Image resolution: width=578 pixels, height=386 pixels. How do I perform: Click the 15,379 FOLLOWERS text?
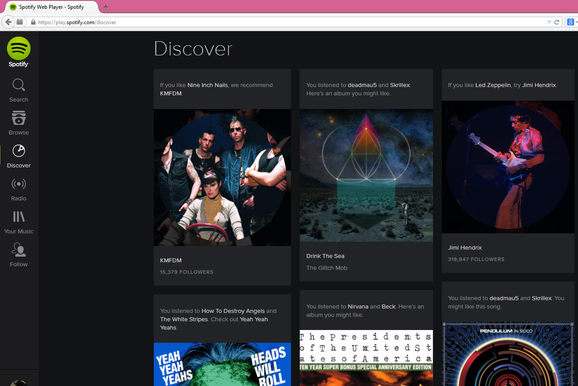(x=187, y=272)
